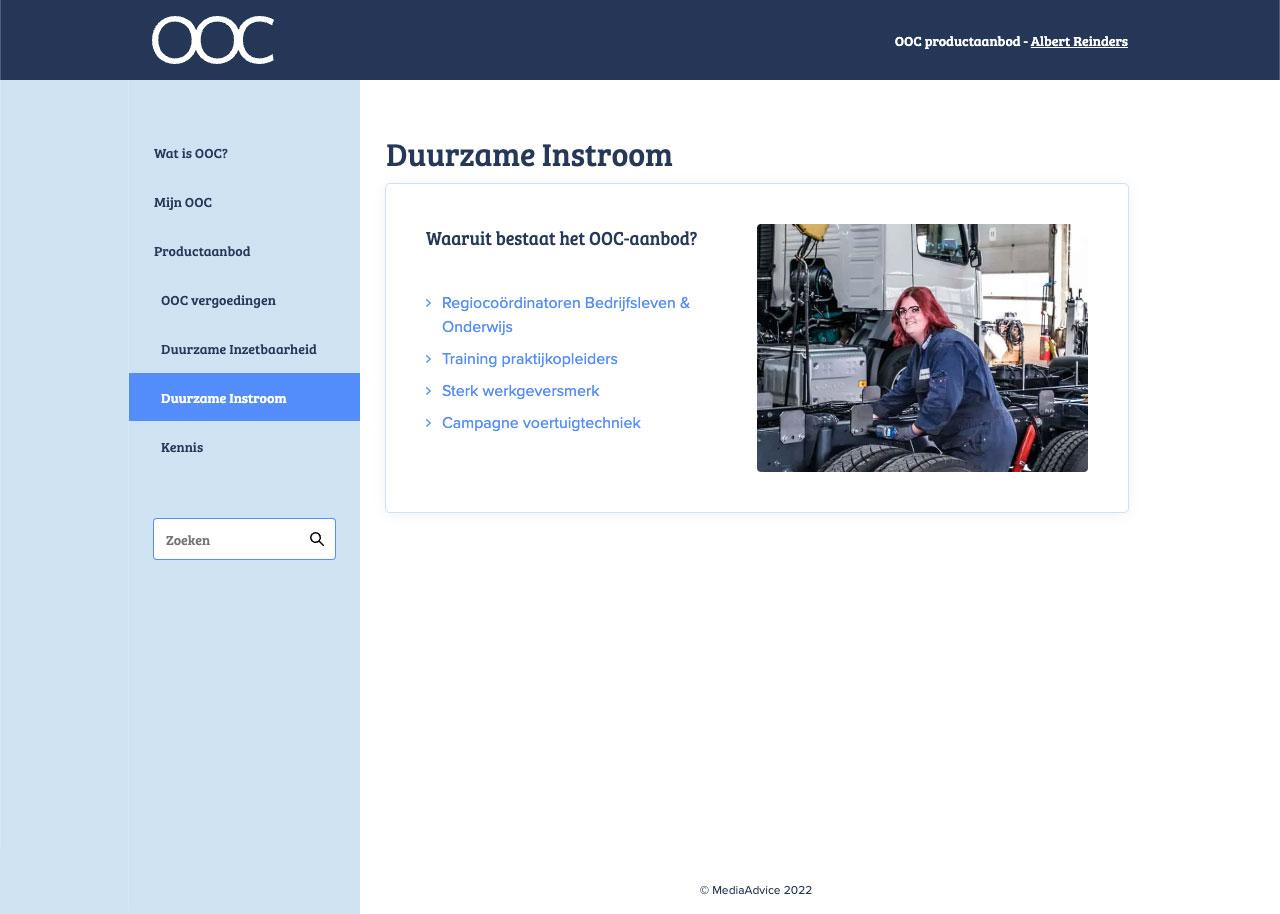Click the MediaAdvice 2022 copyright text
Screen dimensions: 1280x914
coord(756,890)
